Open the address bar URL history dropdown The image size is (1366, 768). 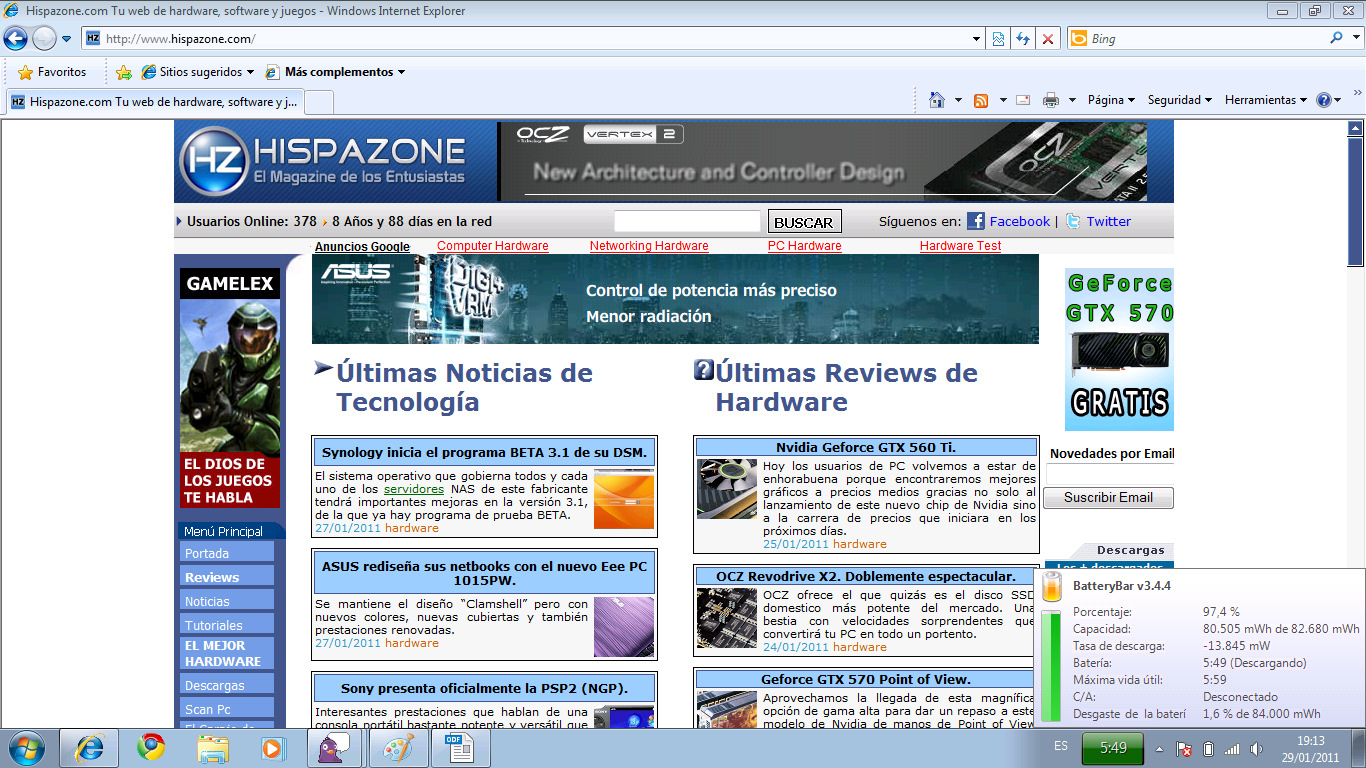977,39
